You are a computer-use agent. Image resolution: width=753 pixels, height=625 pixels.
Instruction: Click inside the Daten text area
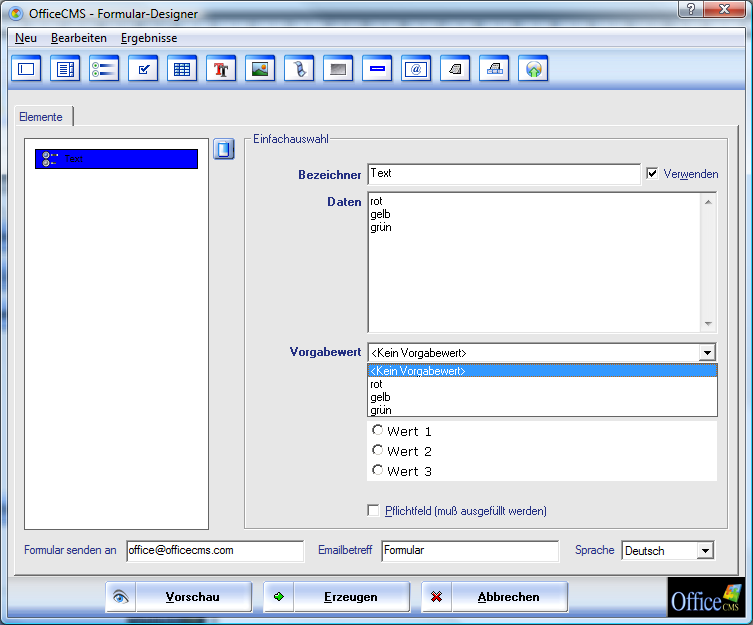tap(534, 262)
